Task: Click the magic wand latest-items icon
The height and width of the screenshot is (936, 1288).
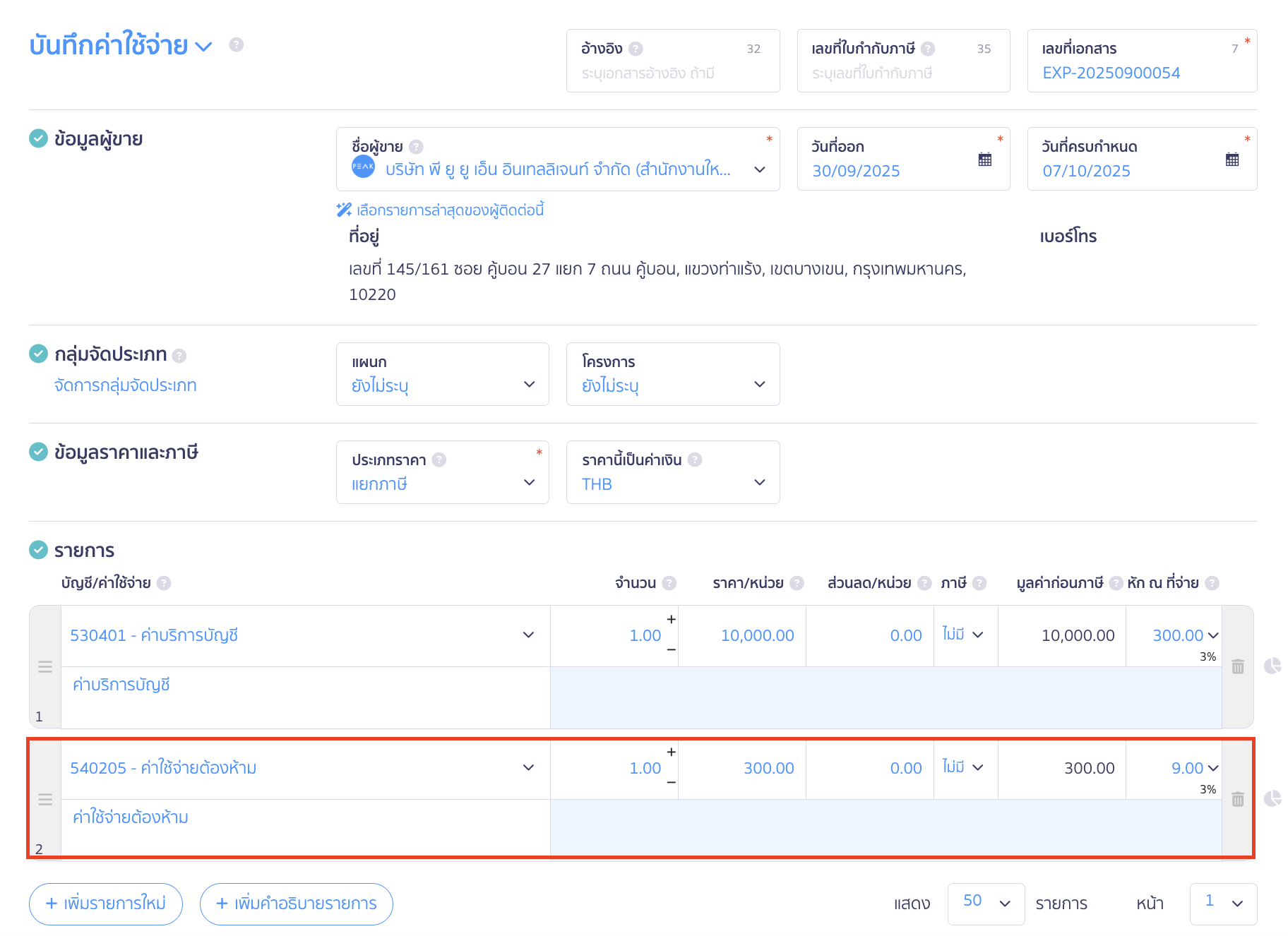Action: pos(344,210)
